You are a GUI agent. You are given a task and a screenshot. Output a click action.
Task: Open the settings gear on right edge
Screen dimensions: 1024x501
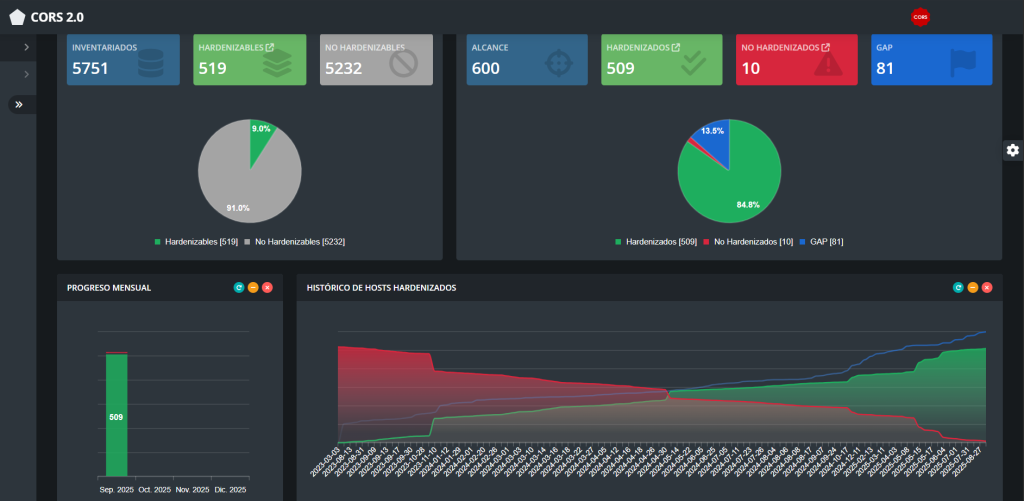click(x=1012, y=150)
